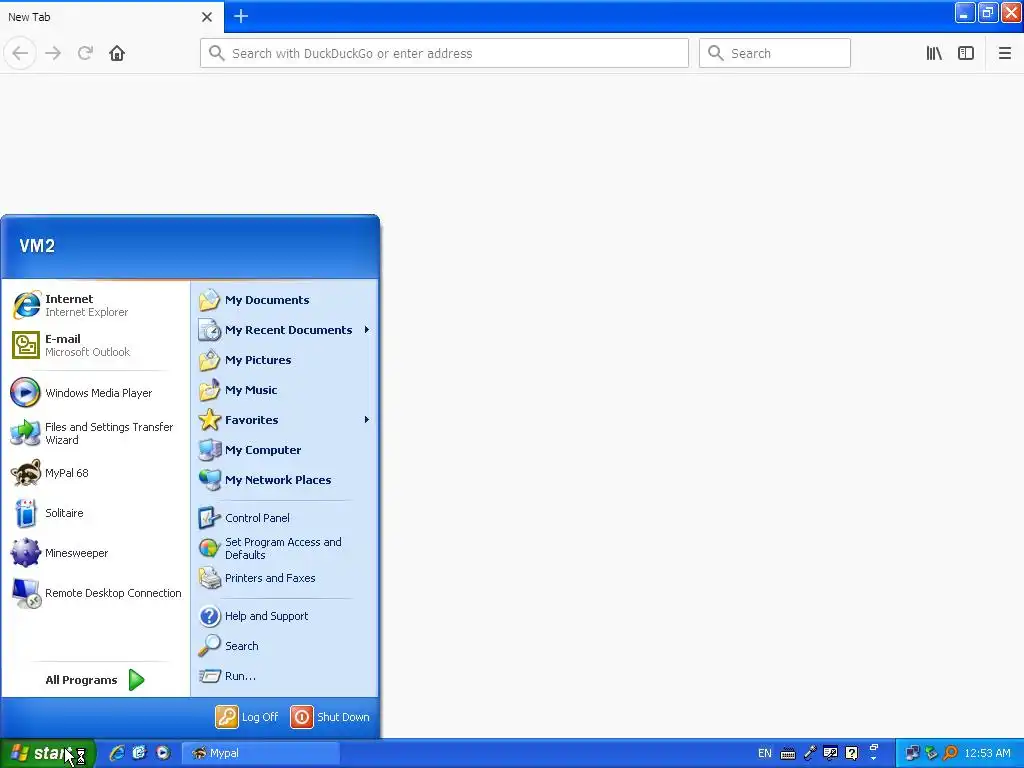Close the New Tab tab
The image size is (1024, 768).
click(207, 17)
